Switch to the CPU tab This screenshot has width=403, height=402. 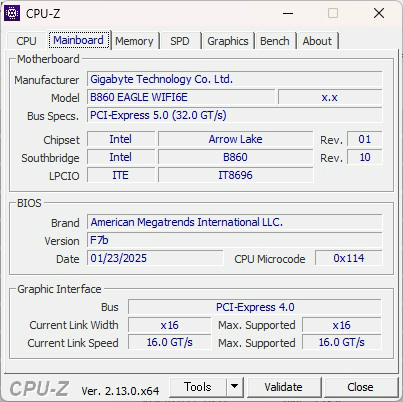click(26, 41)
